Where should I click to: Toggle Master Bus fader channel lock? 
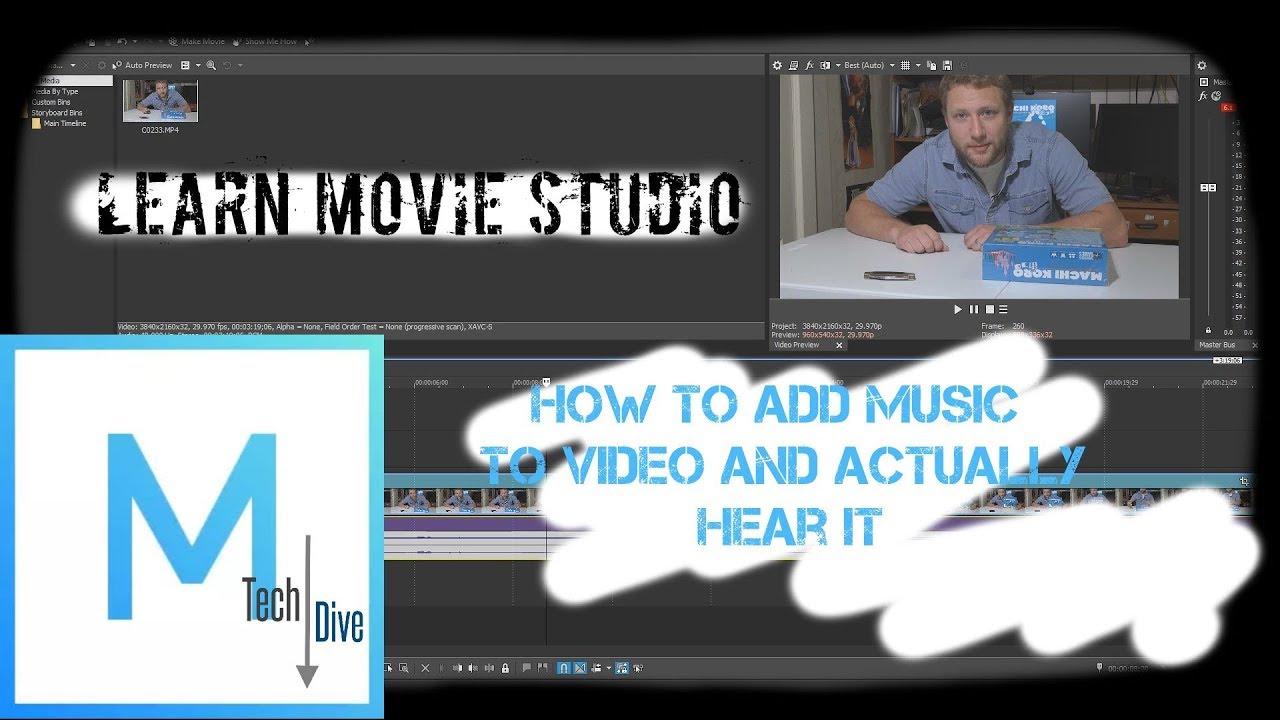(x=1208, y=330)
